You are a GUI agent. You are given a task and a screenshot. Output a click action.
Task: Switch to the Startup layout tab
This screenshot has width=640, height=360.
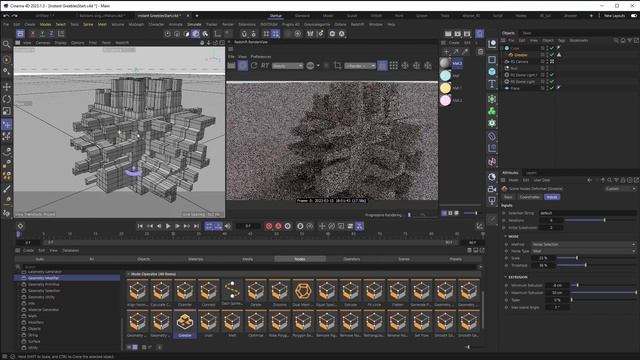276,16
